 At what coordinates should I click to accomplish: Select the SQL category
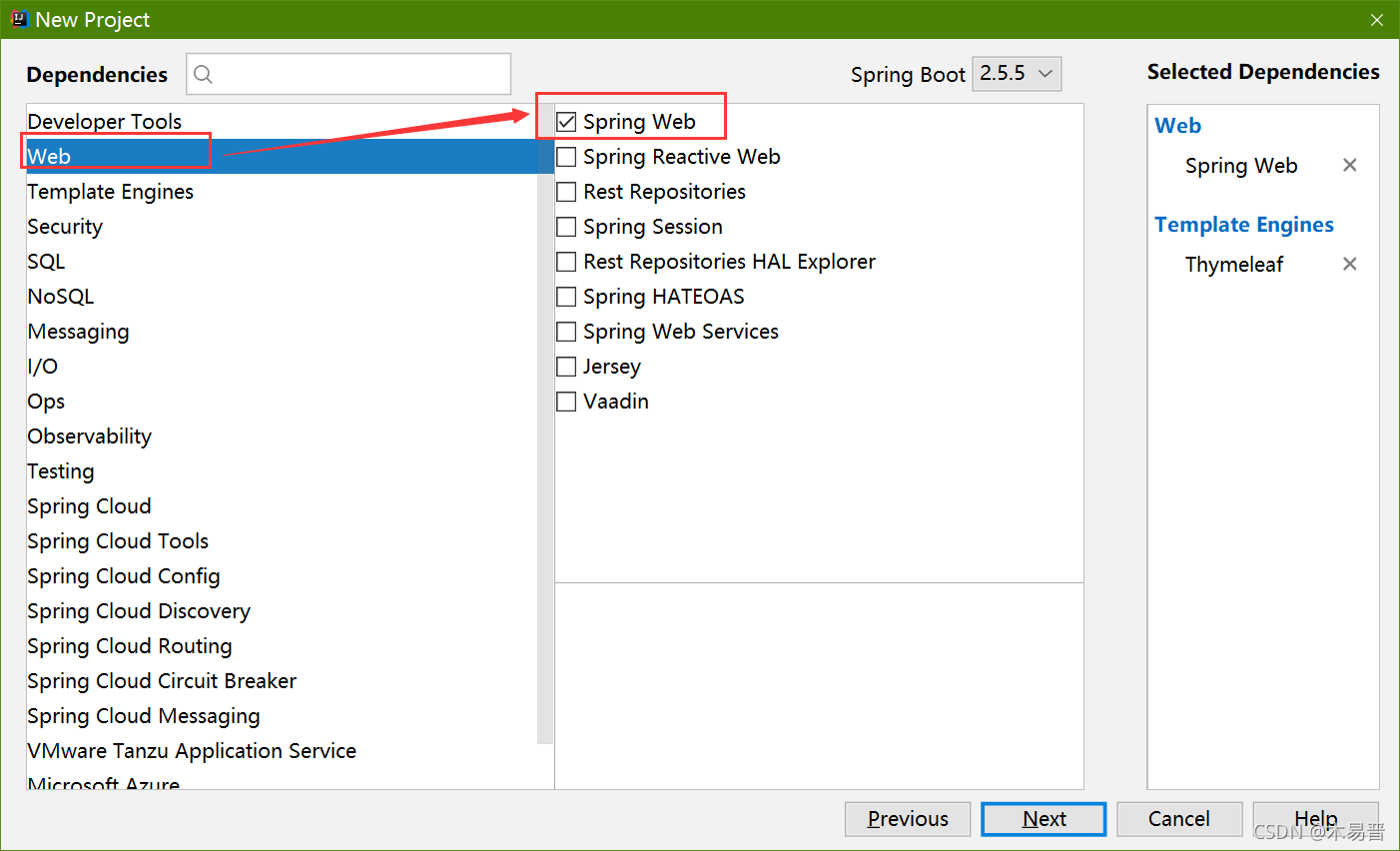tap(282, 262)
